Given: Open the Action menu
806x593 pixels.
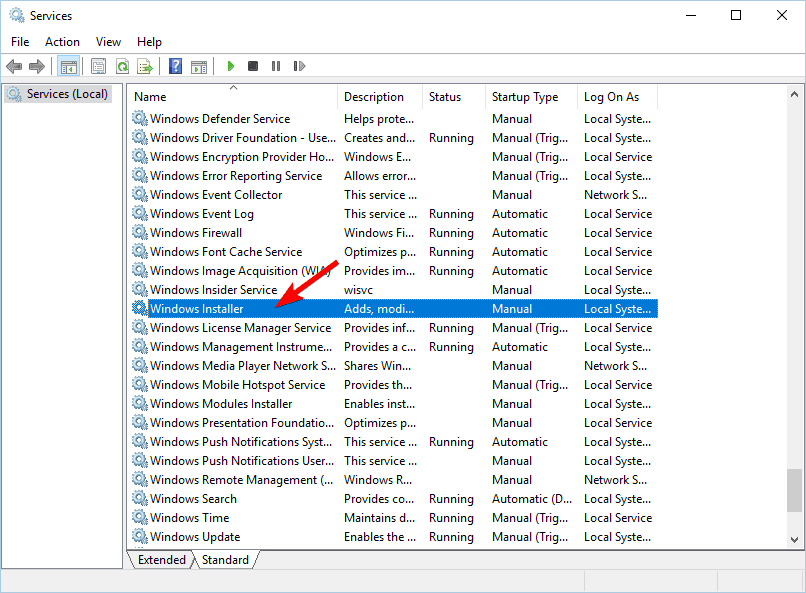Looking at the screenshot, I should 62,42.
